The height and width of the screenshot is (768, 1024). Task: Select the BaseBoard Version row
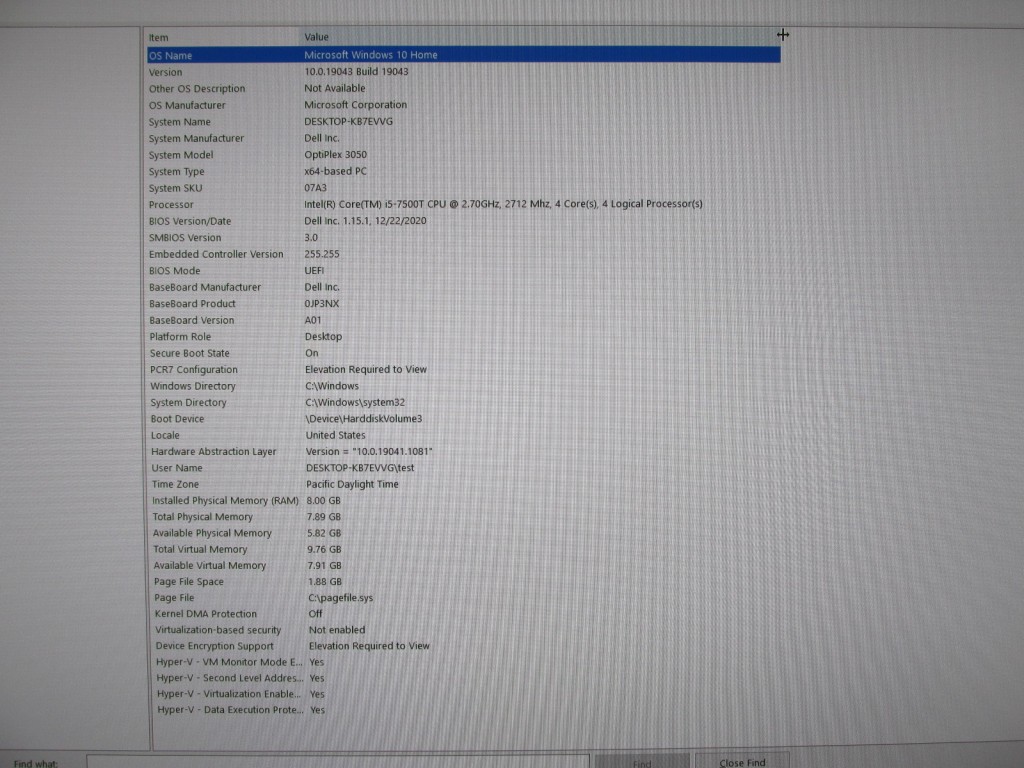tap(191, 320)
